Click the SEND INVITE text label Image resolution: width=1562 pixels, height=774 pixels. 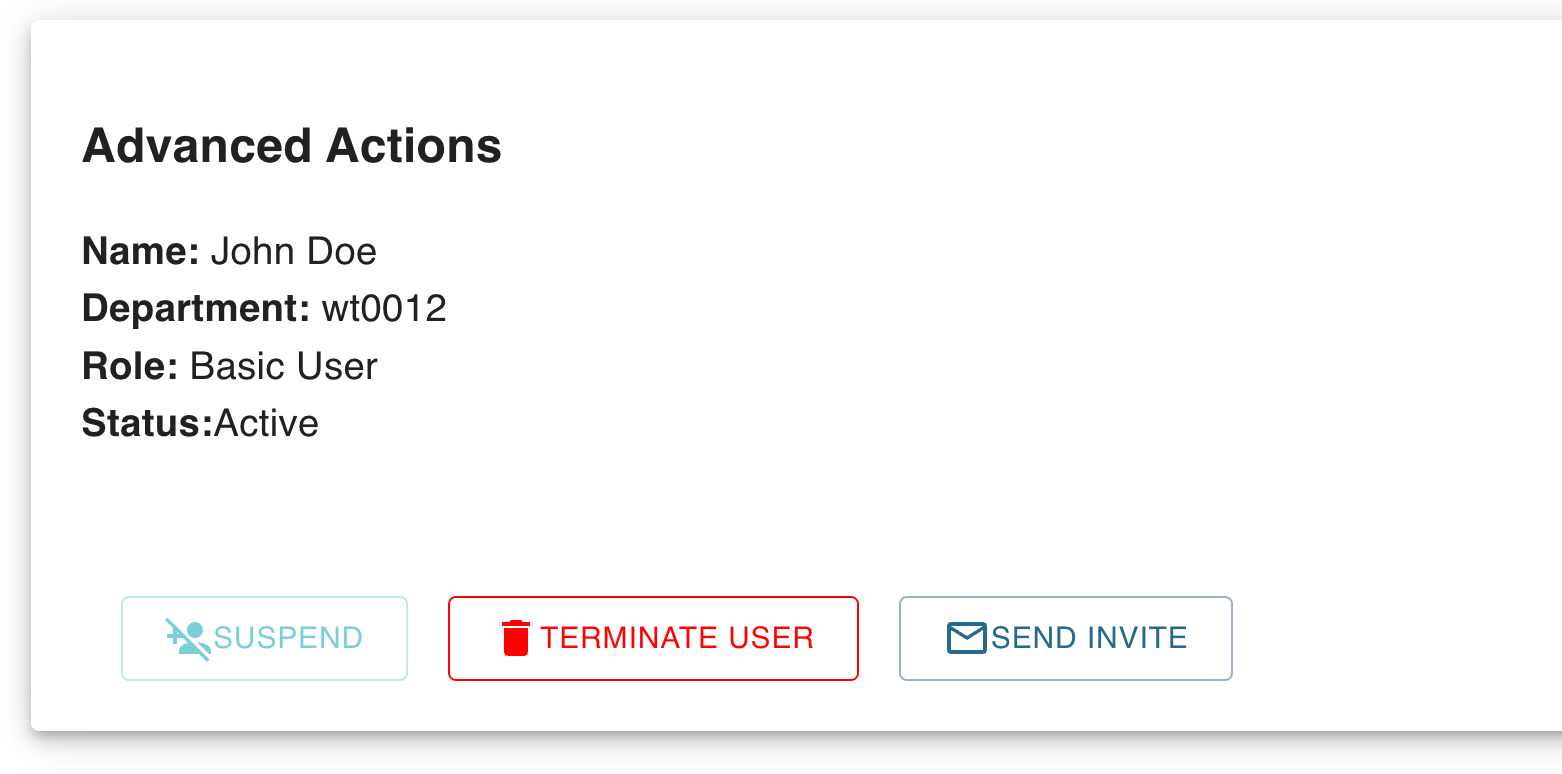[x=1087, y=638]
